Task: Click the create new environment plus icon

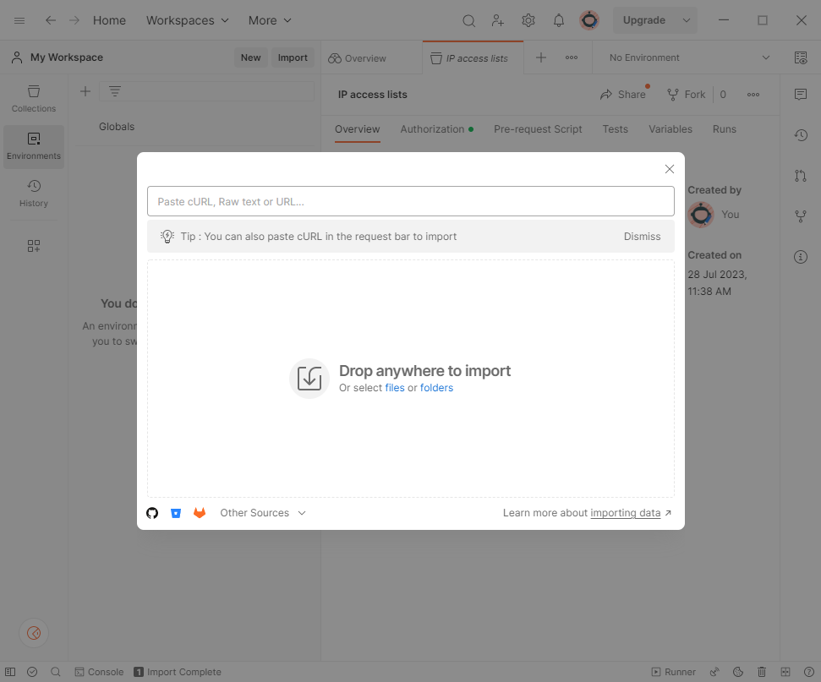Action: [x=85, y=92]
